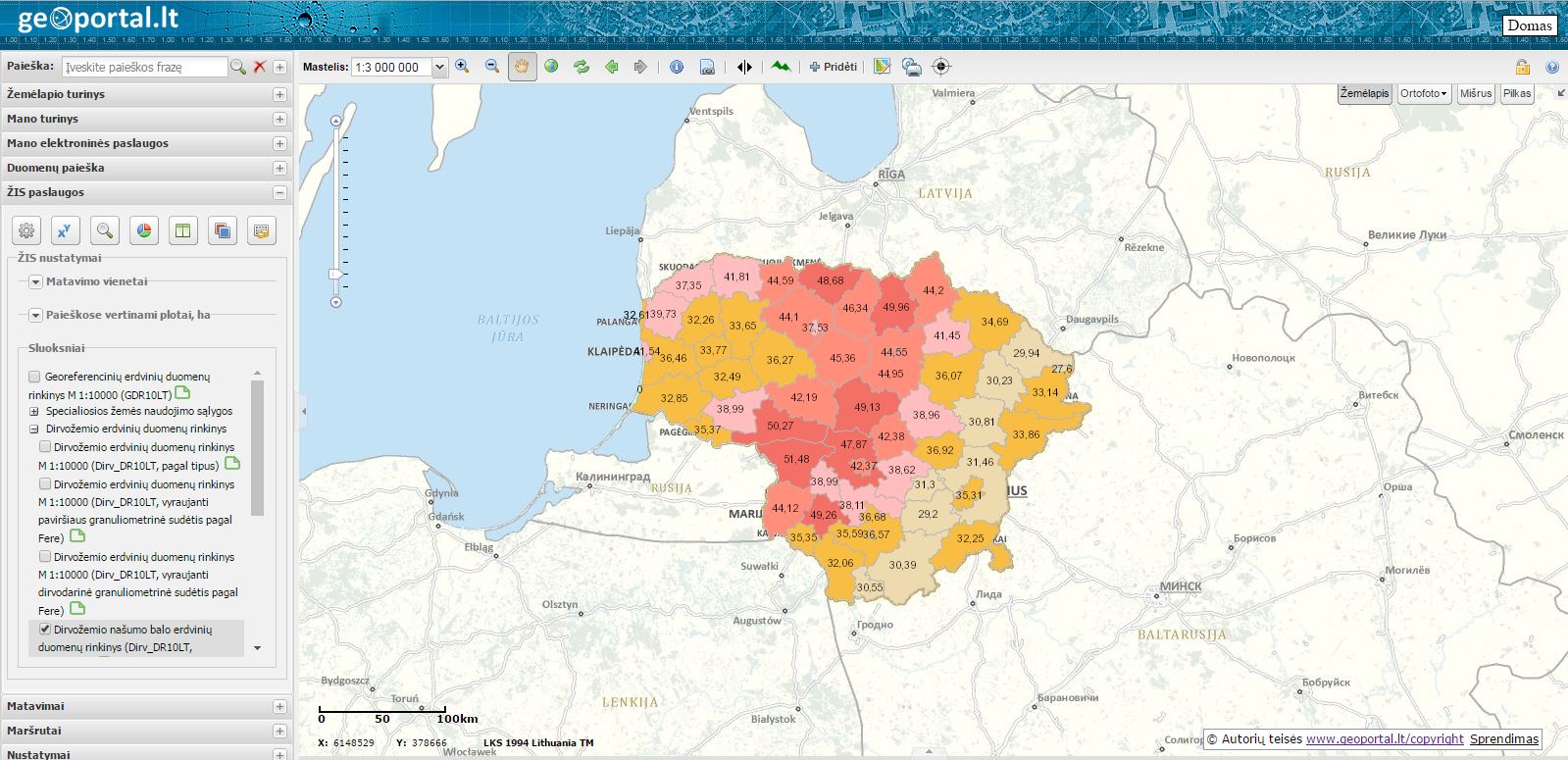Open the map print tool
Viewport: 1568px width, 760px height.
click(912, 67)
